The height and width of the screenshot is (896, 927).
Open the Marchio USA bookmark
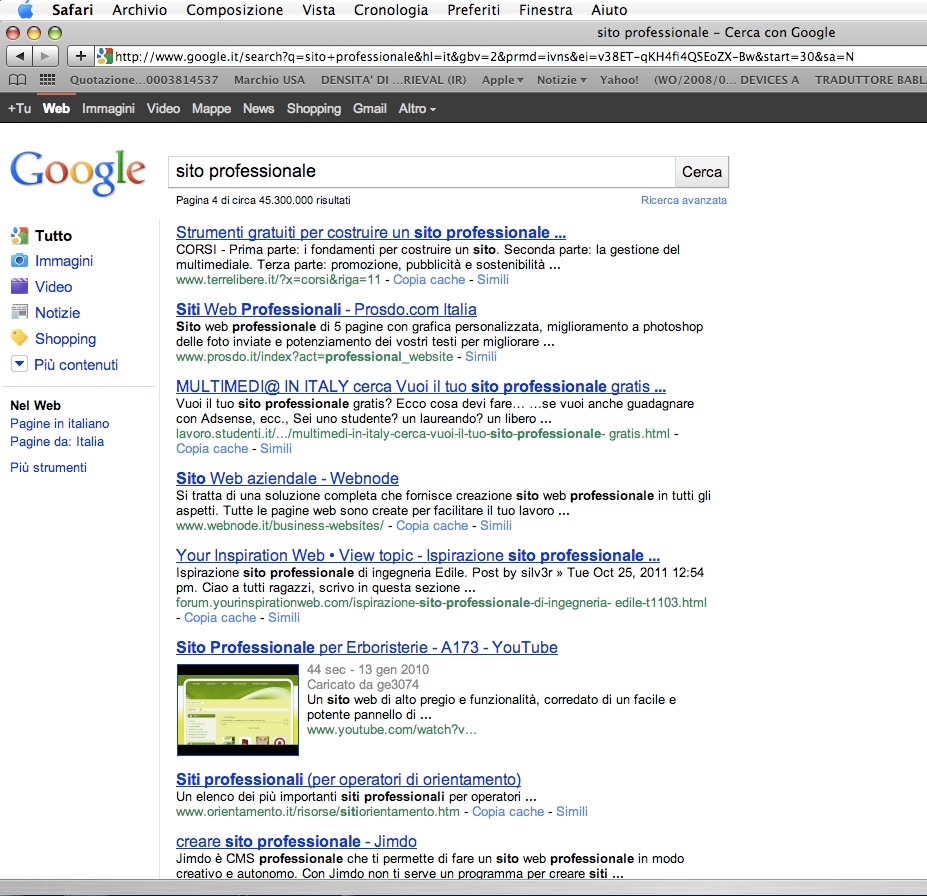click(x=269, y=80)
